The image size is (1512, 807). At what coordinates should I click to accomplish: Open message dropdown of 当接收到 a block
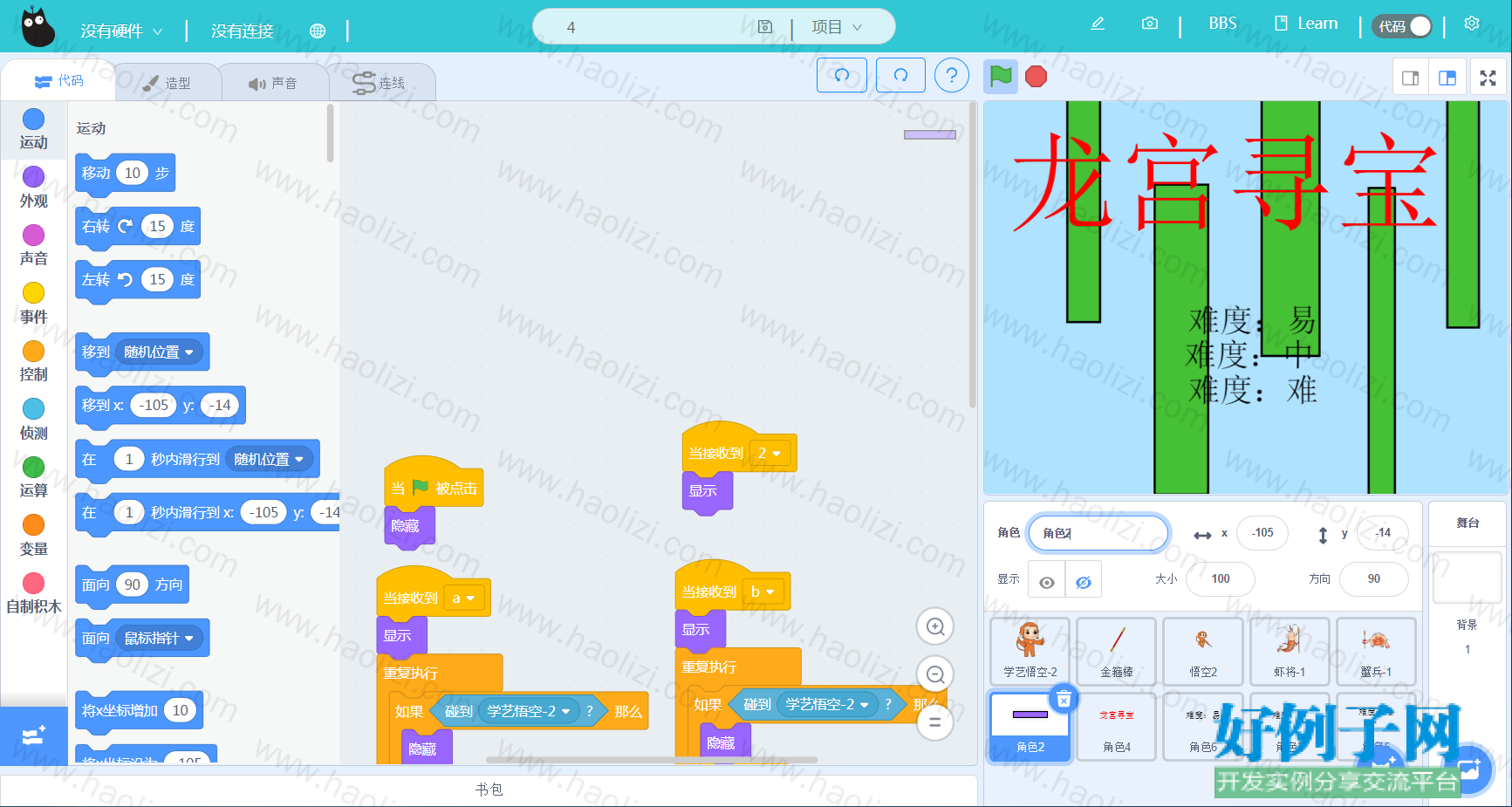[x=464, y=598]
